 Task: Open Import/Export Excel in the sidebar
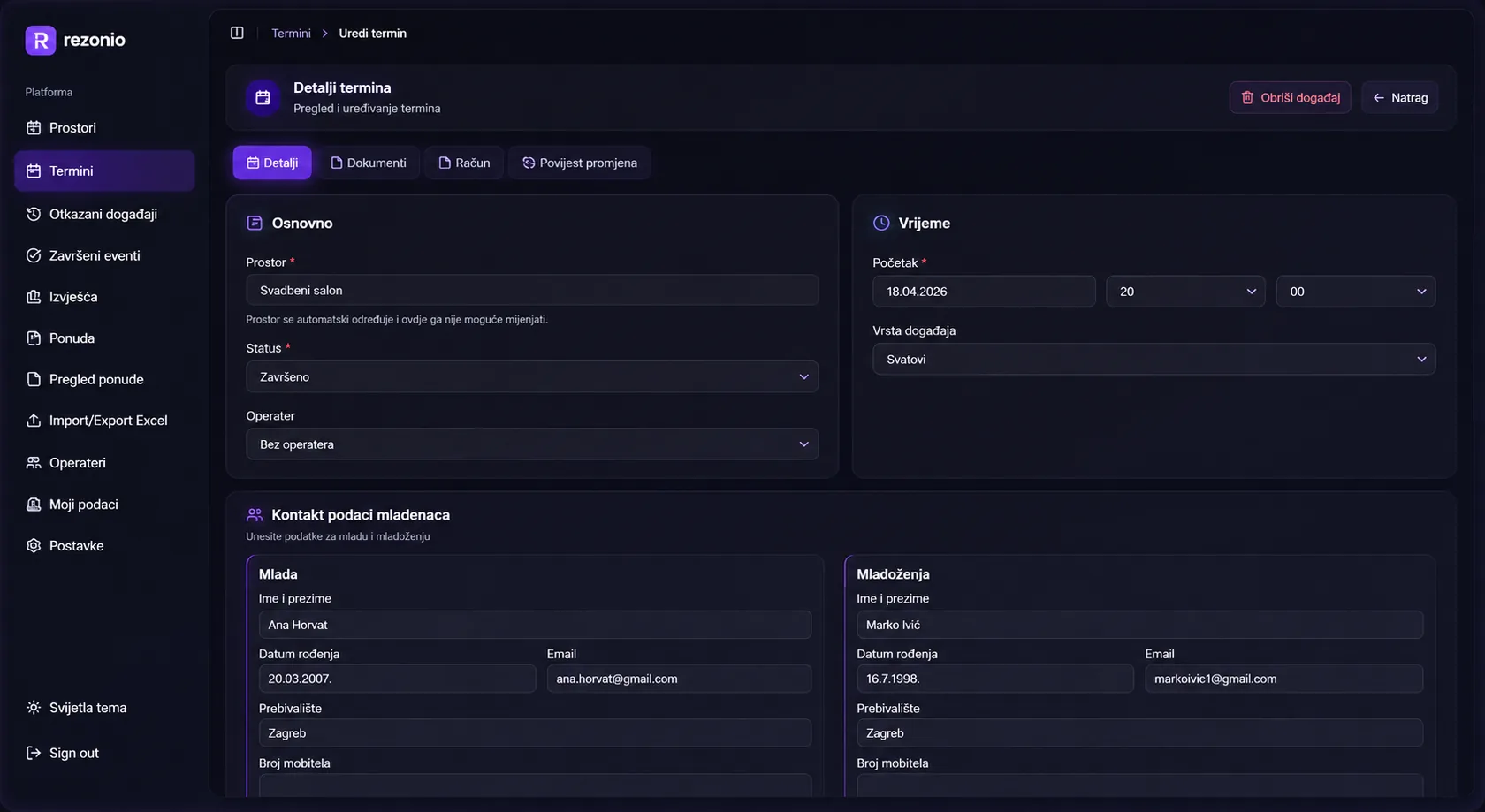click(104, 421)
